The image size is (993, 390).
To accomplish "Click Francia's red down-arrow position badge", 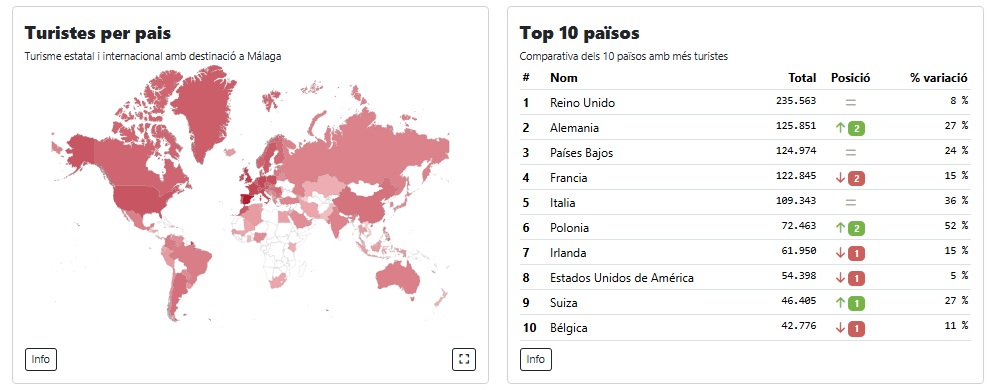I will (851, 179).
